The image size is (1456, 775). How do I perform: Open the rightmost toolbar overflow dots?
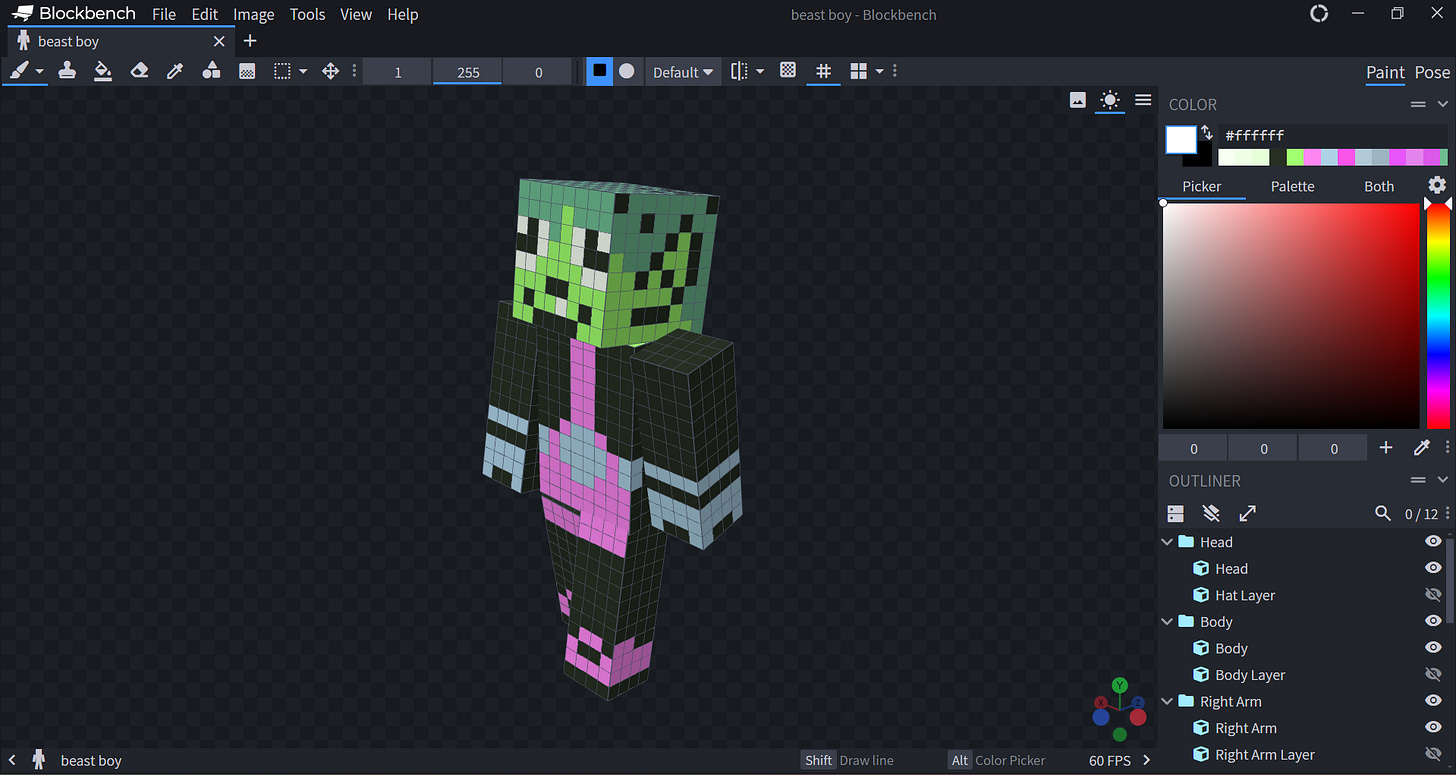coord(894,71)
